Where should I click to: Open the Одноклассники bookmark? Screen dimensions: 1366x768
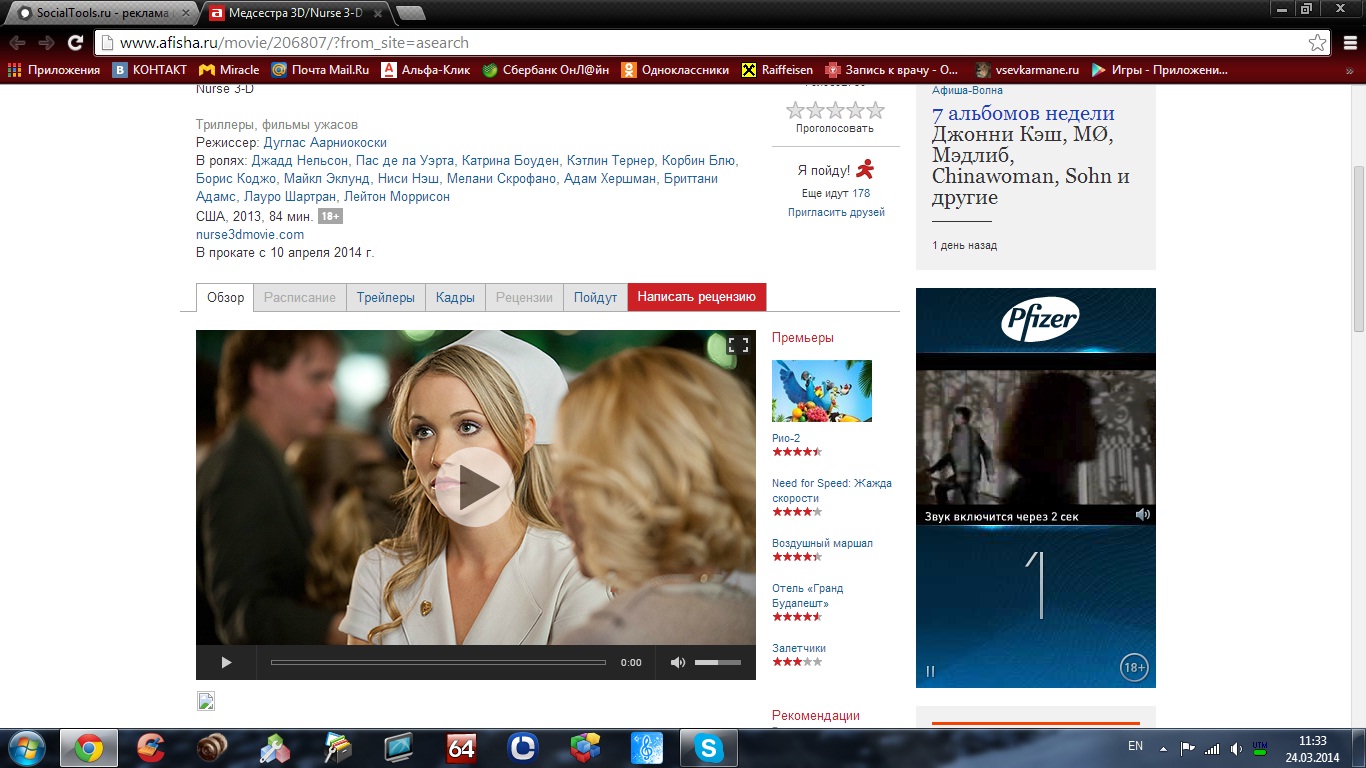tap(675, 70)
